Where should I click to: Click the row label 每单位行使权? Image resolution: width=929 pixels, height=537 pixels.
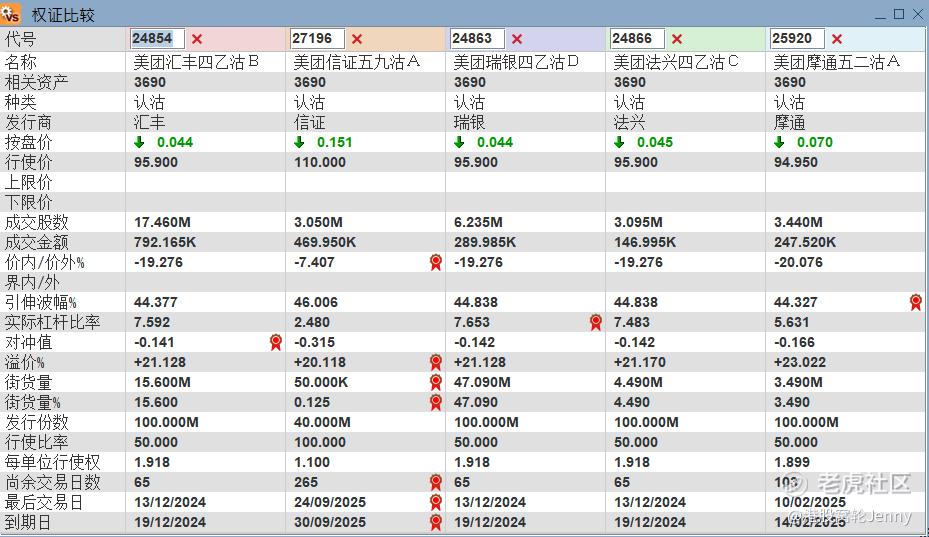click(53, 462)
